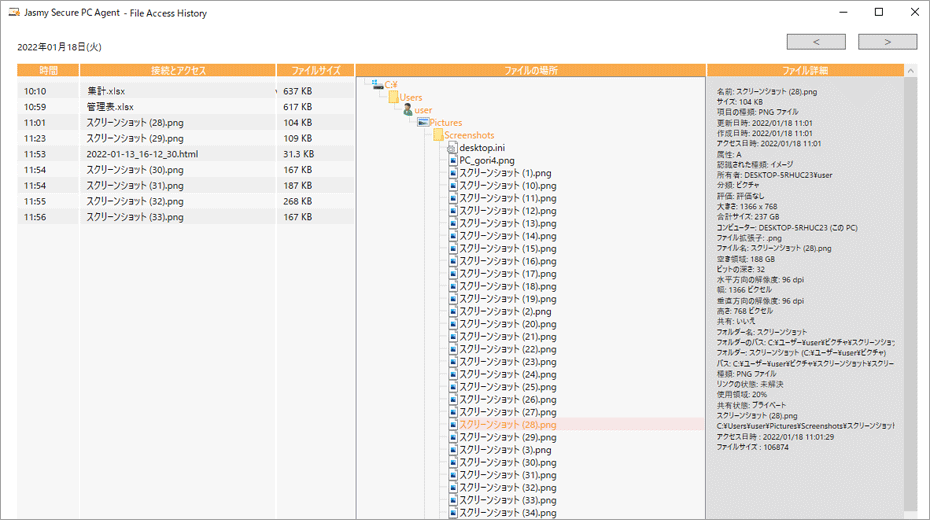Viewport: 930px width, 520px height.
Task: Click the file details scrollbar up arrow
Action: point(911,71)
